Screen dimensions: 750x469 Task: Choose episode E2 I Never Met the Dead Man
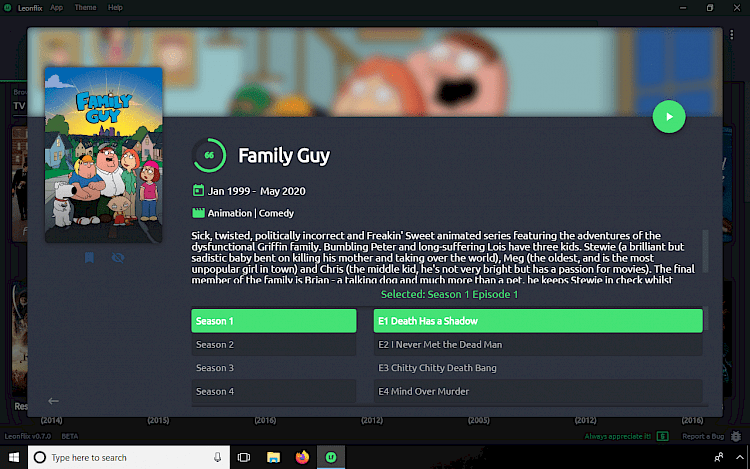[x=538, y=344]
